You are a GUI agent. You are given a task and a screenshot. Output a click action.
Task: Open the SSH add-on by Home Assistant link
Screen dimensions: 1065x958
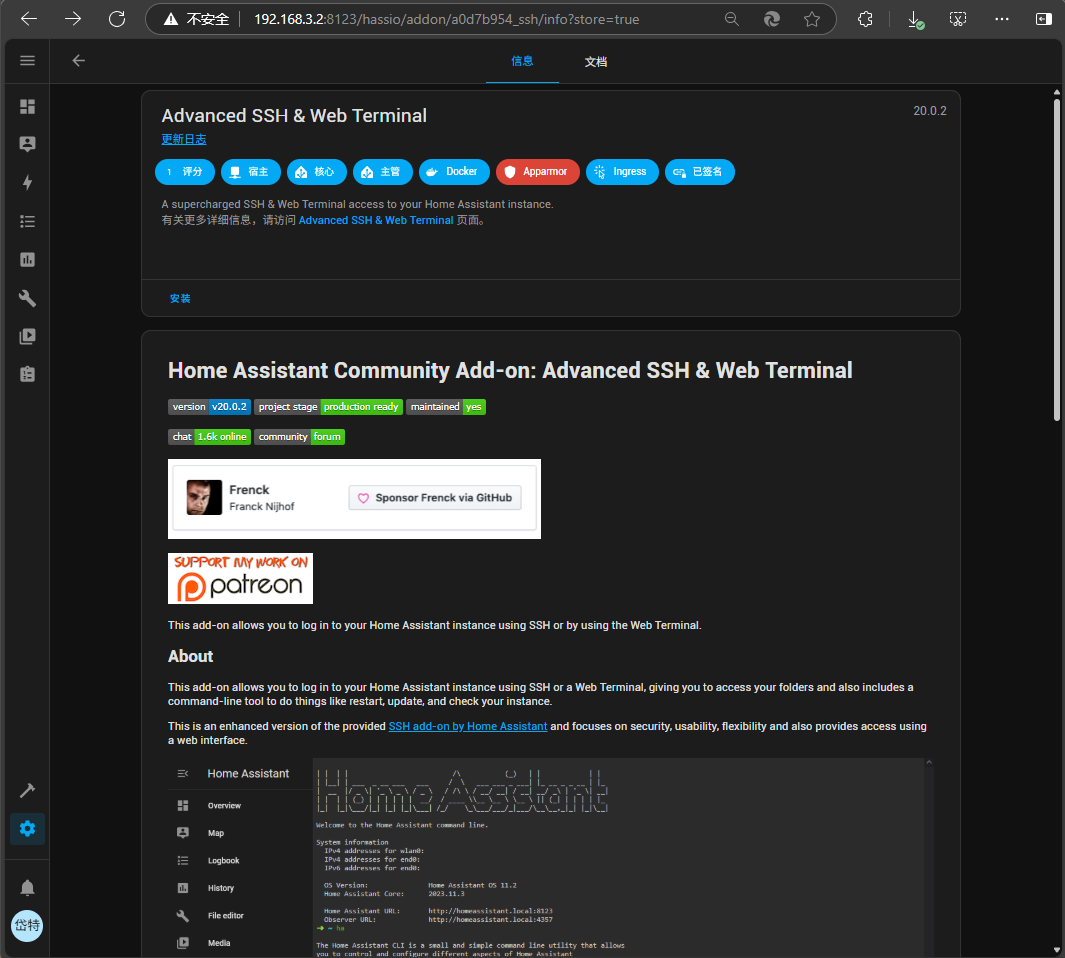[467, 726]
